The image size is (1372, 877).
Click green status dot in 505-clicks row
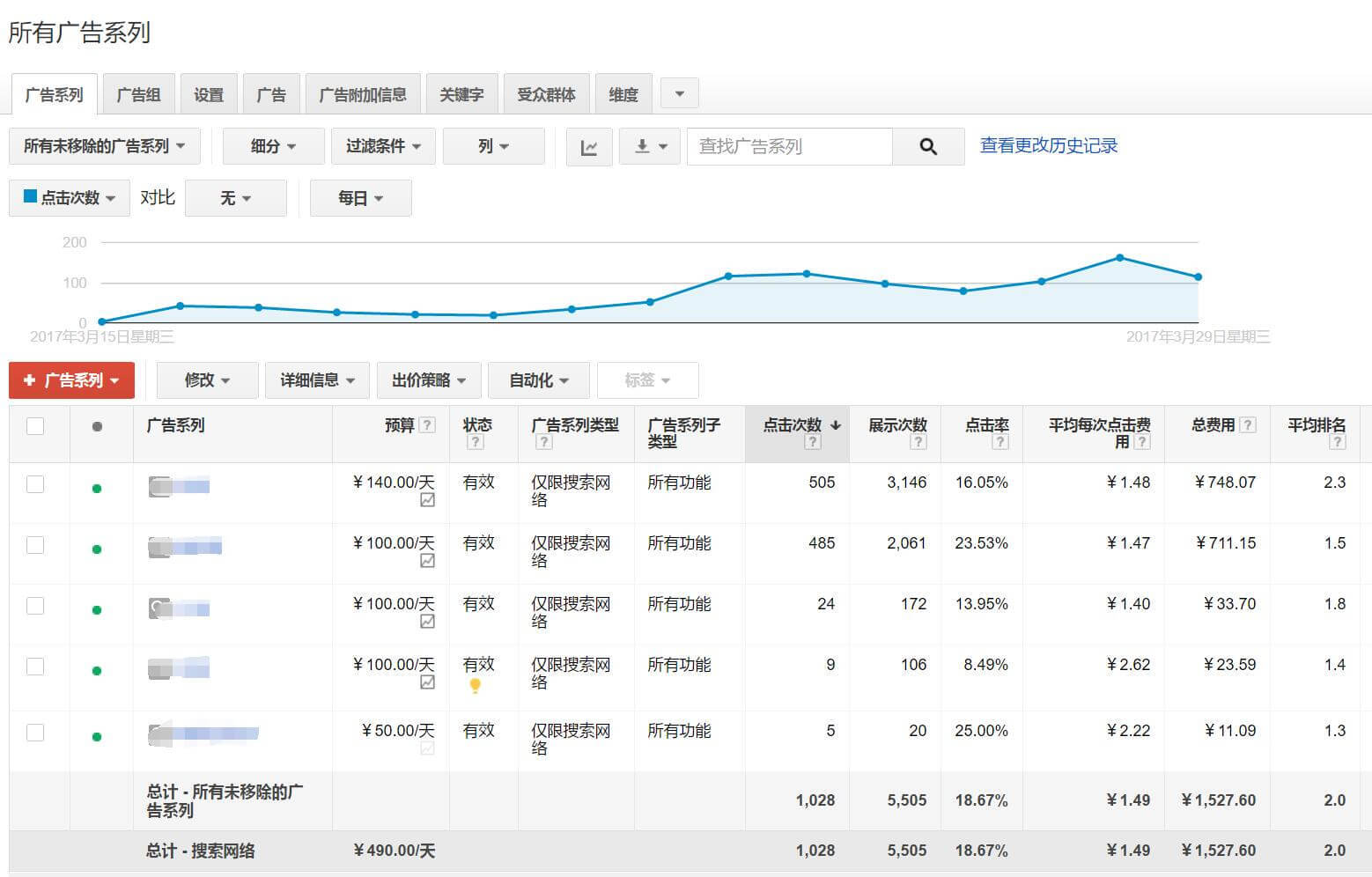click(x=97, y=489)
